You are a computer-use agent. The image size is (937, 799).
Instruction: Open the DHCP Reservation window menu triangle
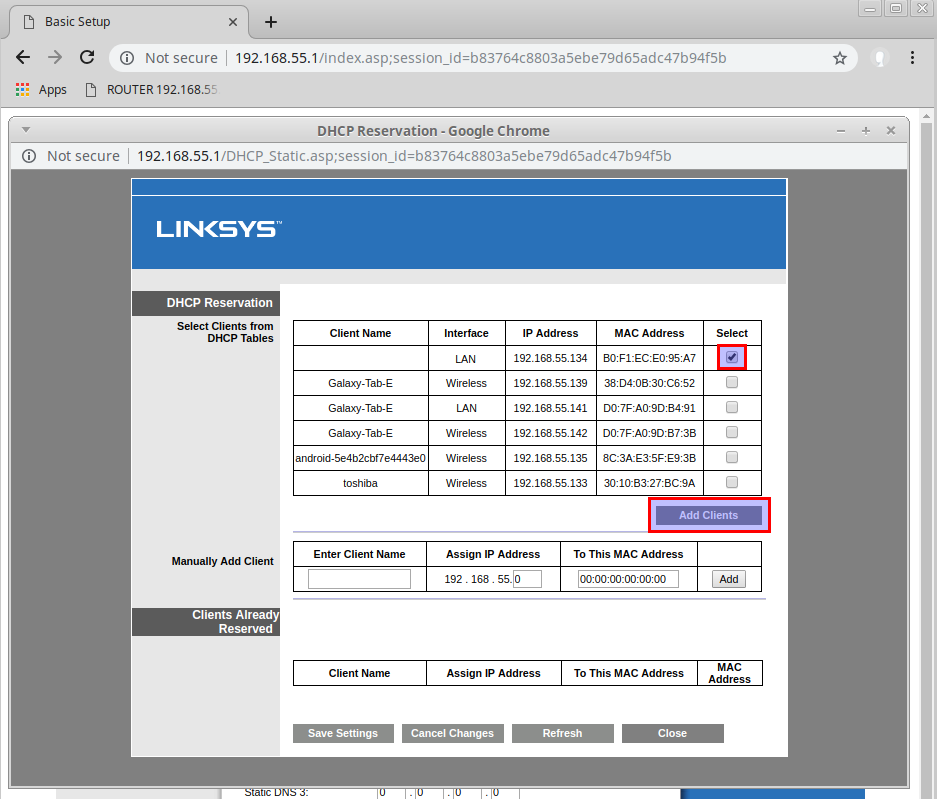pos(26,130)
